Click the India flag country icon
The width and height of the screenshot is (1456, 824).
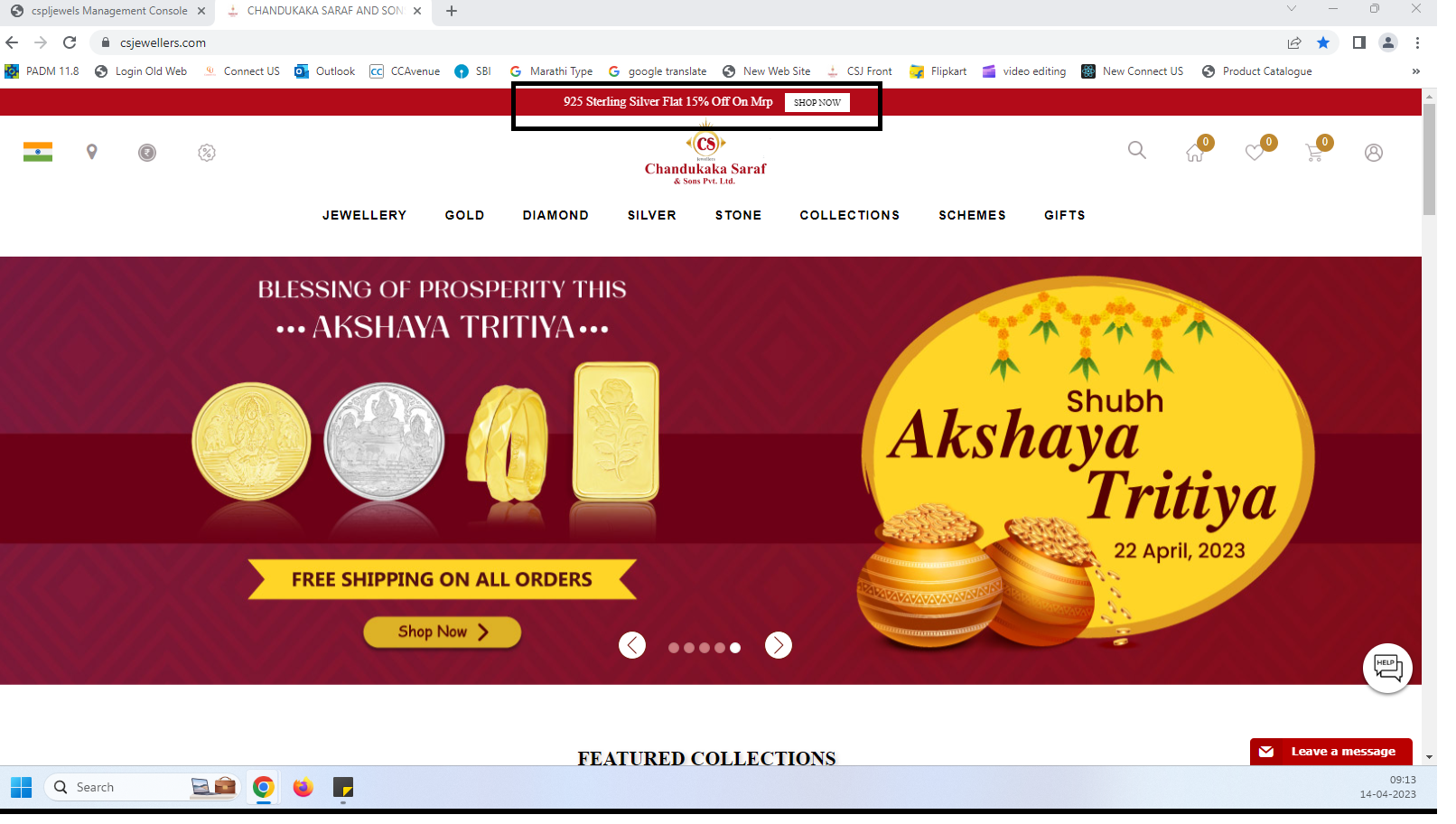[38, 153]
